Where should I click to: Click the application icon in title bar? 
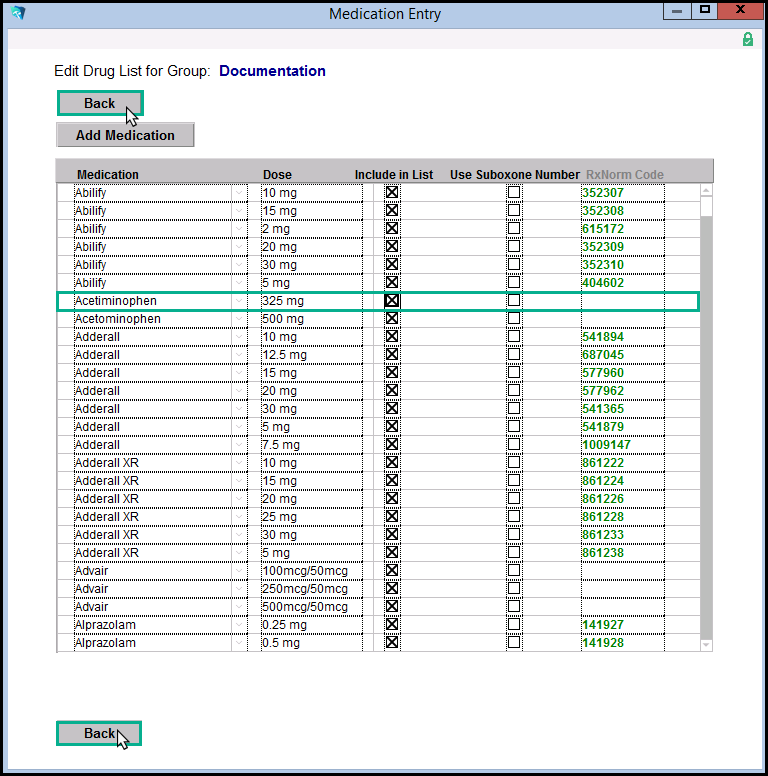coord(17,14)
